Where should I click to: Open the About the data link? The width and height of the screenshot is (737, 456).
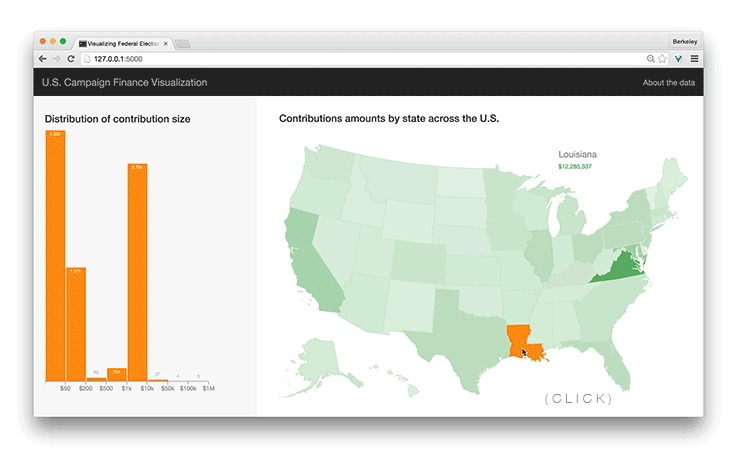click(668, 83)
